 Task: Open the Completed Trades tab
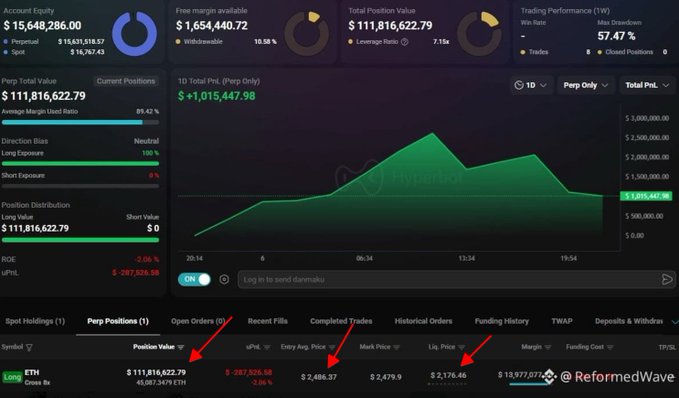341,321
